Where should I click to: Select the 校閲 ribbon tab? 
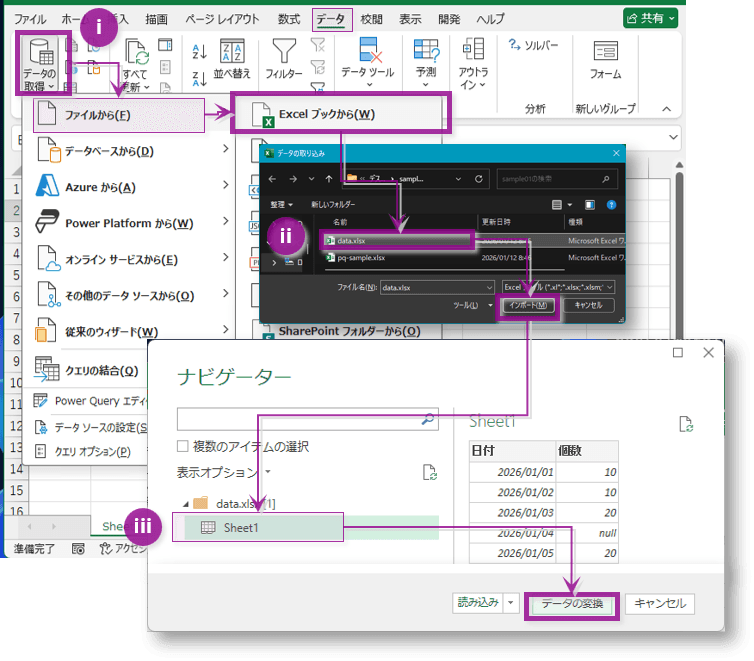[371, 19]
